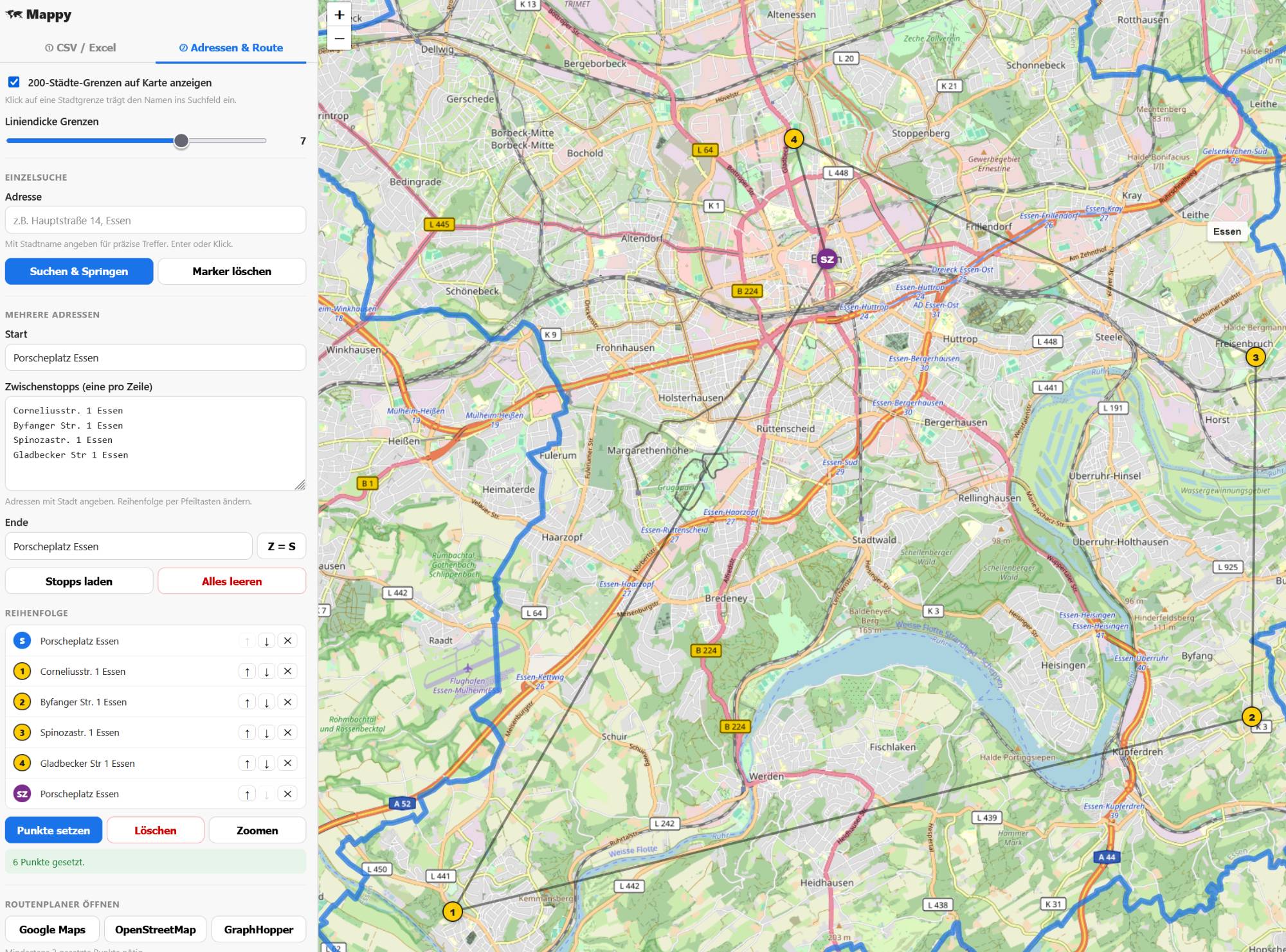
Task: Click the Stopps laden button
Action: pos(79,581)
